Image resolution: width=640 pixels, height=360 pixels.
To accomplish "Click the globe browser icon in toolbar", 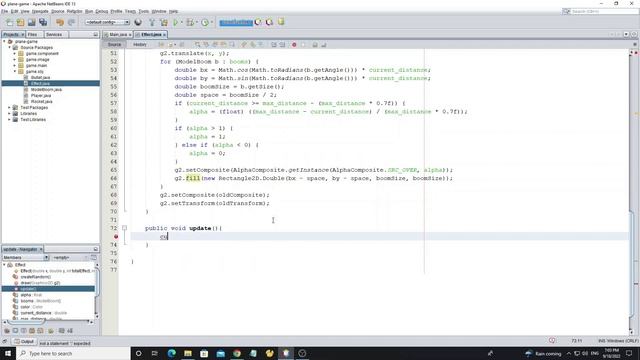I will [138, 22].
